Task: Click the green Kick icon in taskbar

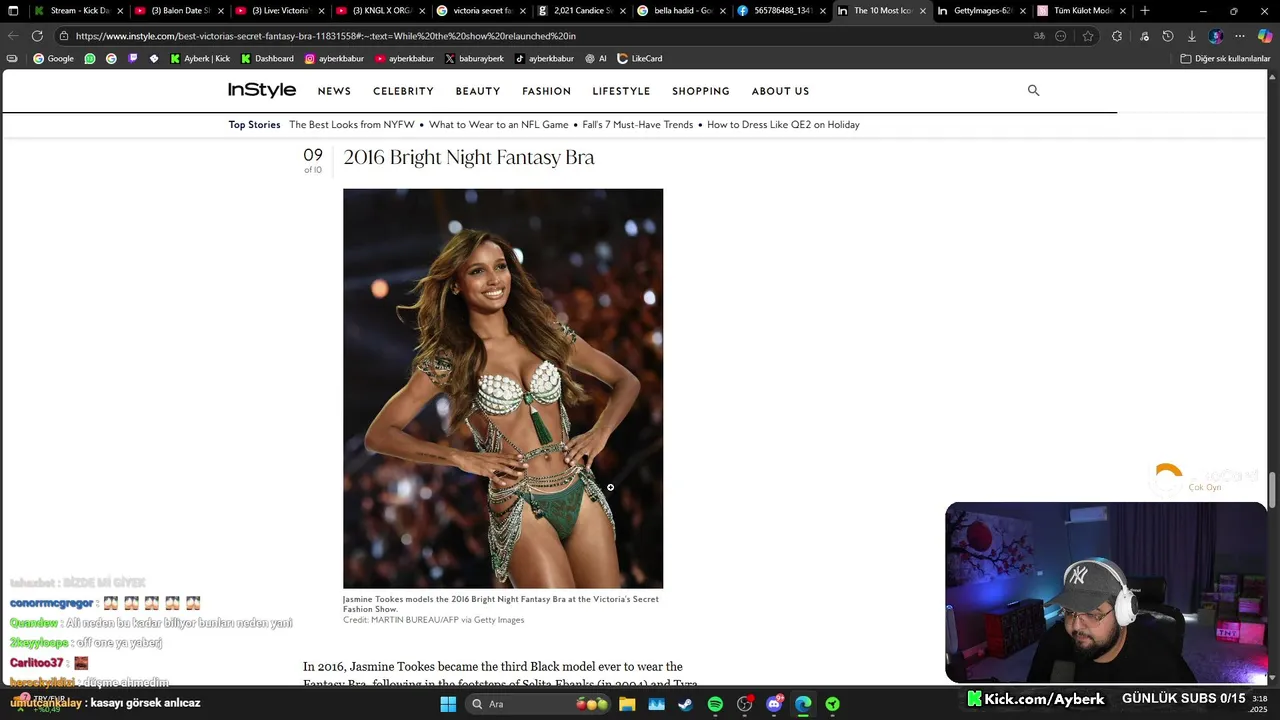Action: pyautogui.click(x=832, y=704)
